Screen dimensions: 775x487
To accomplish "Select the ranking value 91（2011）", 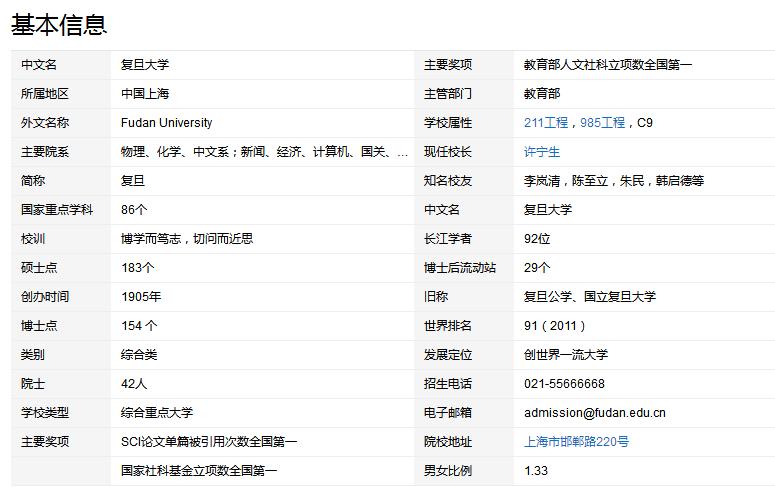I will coord(555,326).
